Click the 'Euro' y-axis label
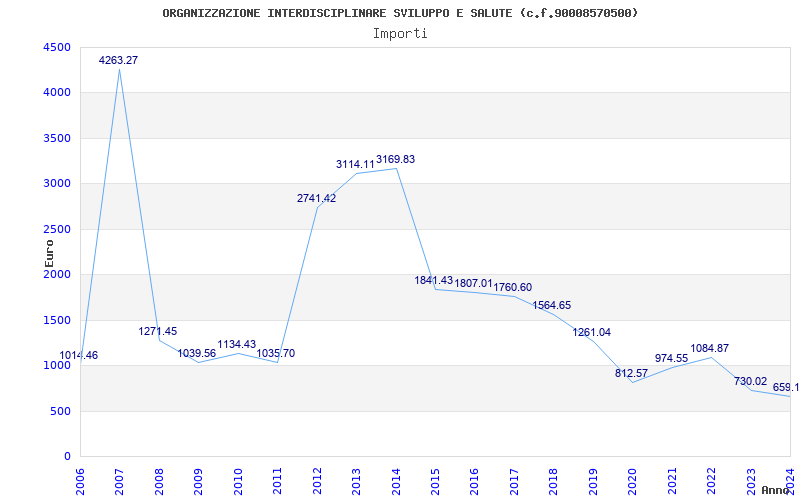The height and width of the screenshot is (500, 800). [49, 254]
